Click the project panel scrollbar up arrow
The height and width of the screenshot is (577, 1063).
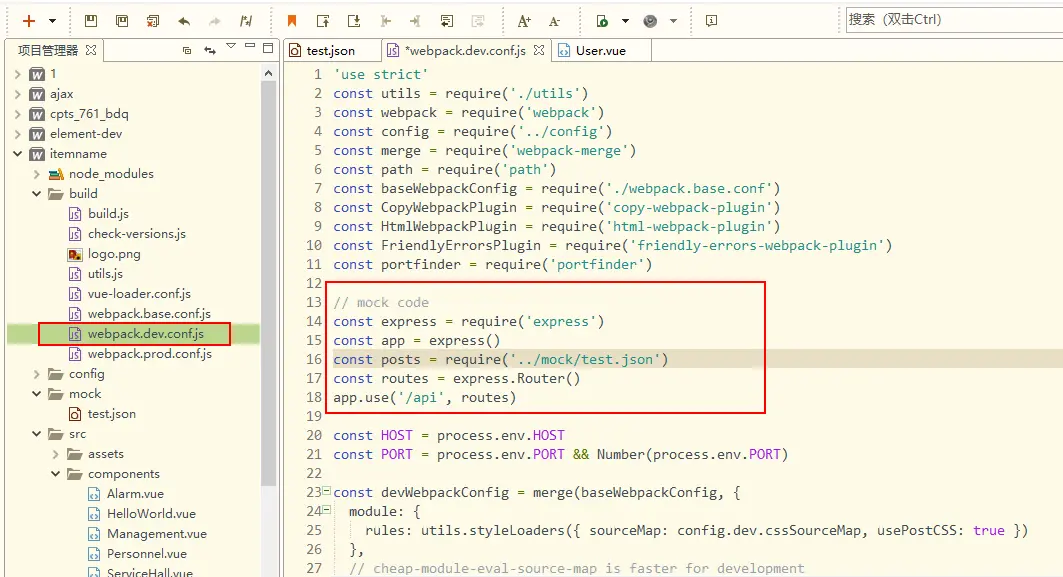(x=268, y=73)
